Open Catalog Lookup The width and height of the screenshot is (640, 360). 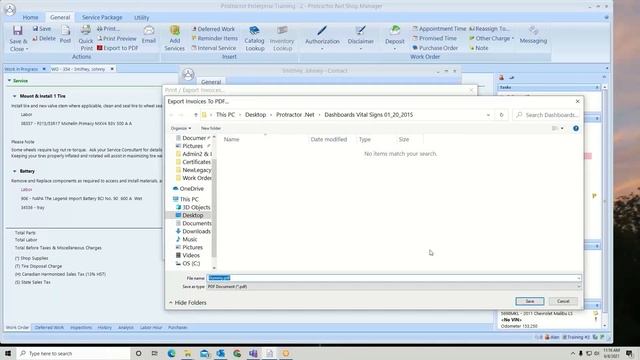[254, 38]
